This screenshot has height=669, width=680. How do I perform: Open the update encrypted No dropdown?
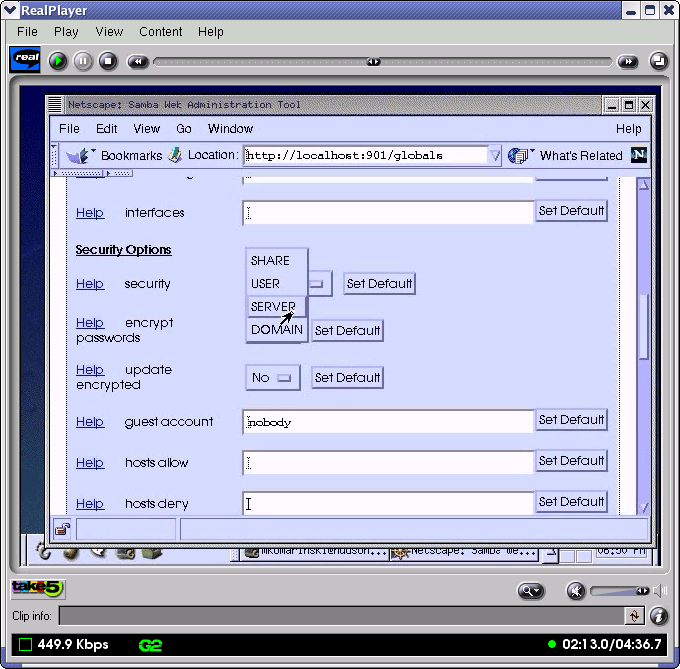click(272, 378)
